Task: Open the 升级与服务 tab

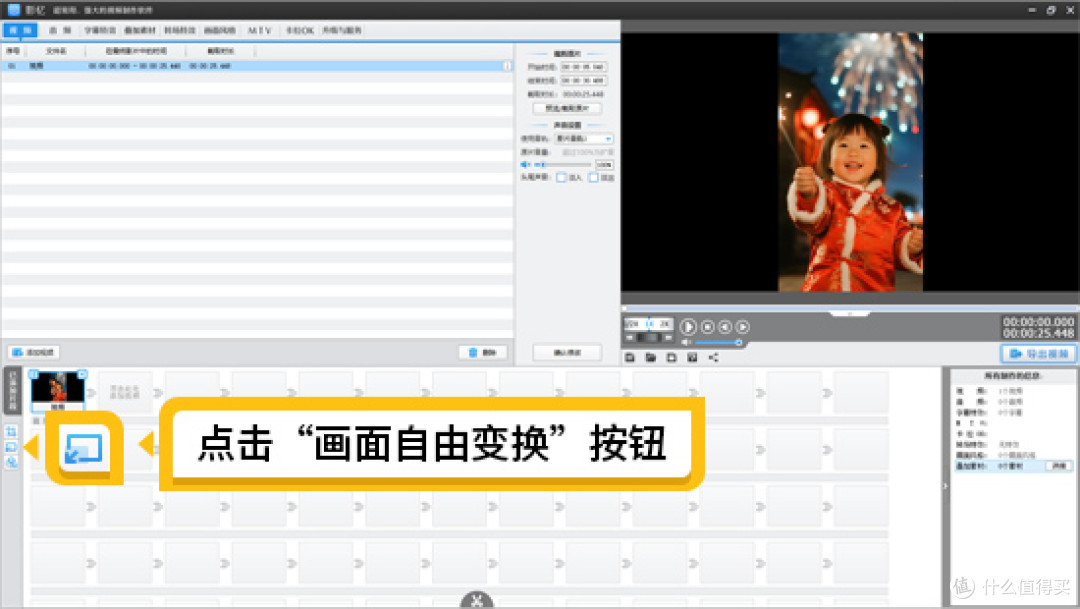Action: (x=342, y=30)
